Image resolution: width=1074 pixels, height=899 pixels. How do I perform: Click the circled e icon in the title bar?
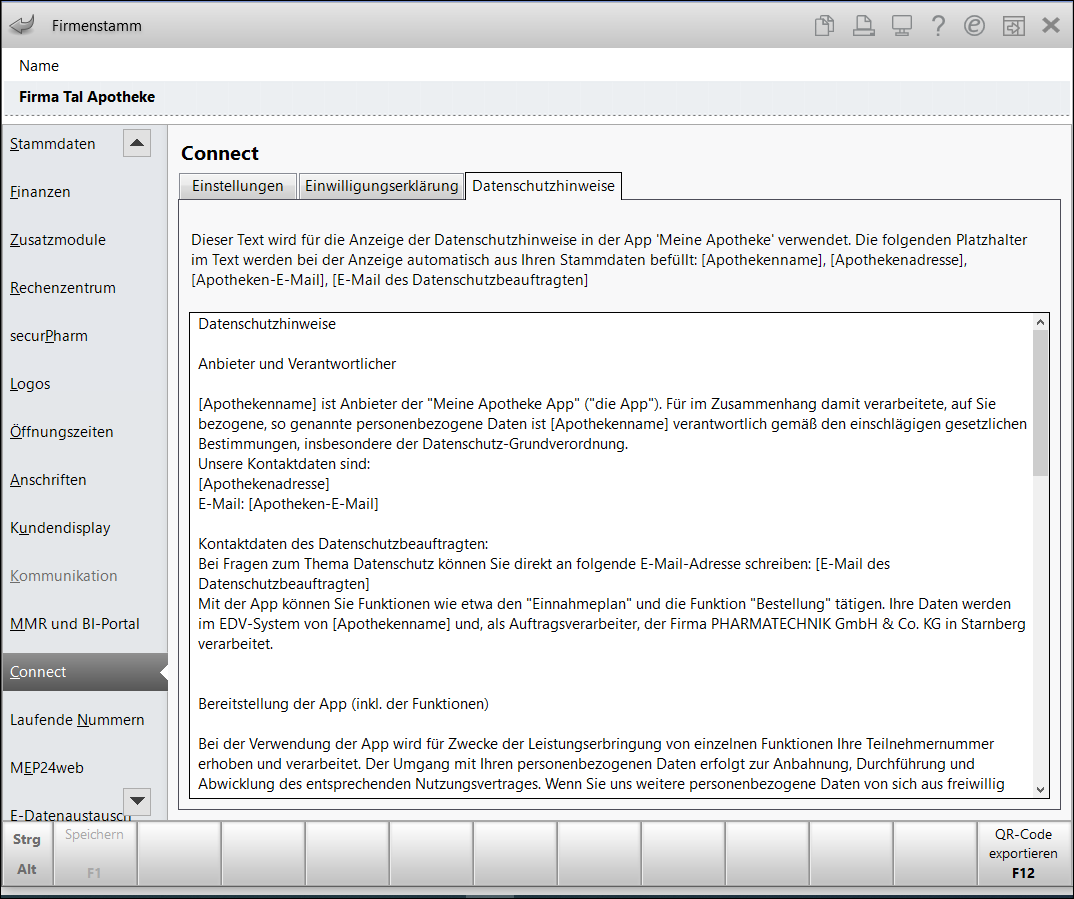pyautogui.click(x=974, y=25)
